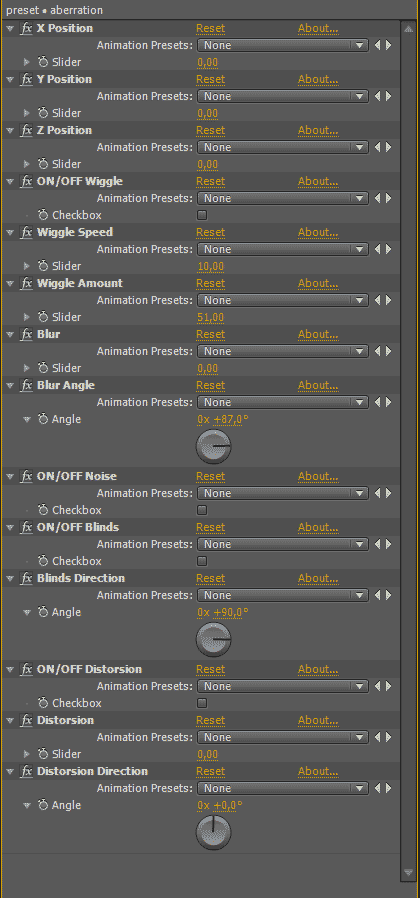Expand the Wiggle Amount Slider property
This screenshot has height=898, width=420.
(26, 317)
